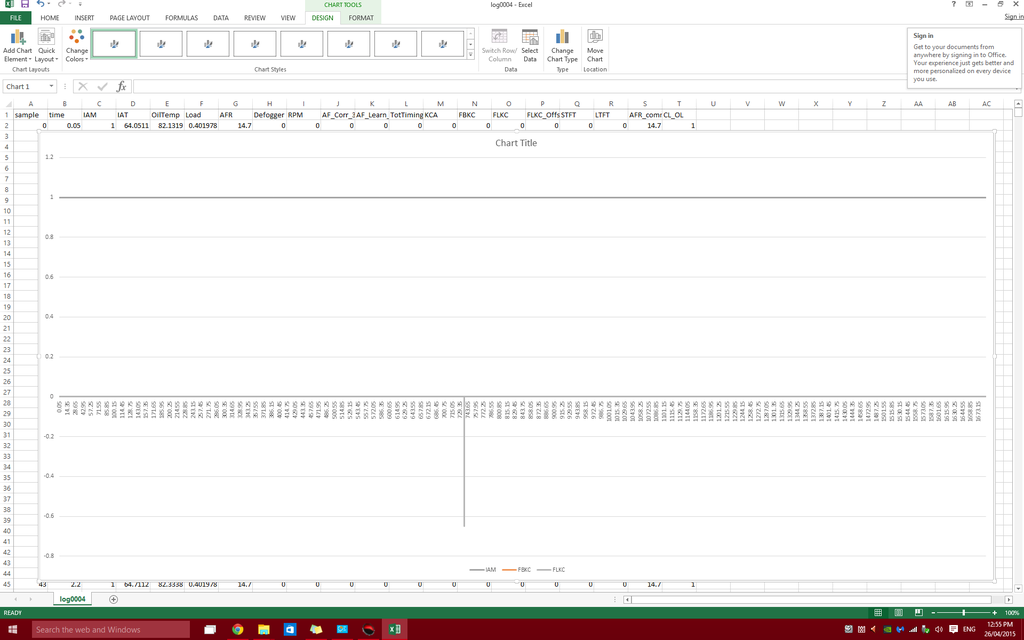Screen dimensions: 1024x640
Task: Save the workbook from Quick Access Toolbar
Action: 24,5
